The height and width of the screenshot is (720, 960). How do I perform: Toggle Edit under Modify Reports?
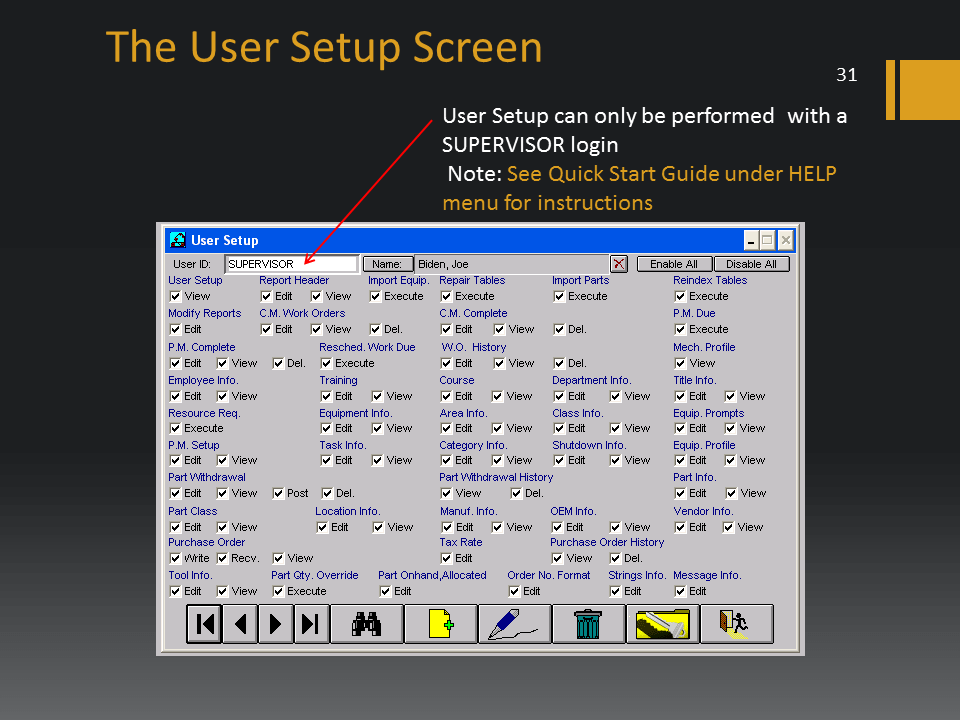coord(176,329)
